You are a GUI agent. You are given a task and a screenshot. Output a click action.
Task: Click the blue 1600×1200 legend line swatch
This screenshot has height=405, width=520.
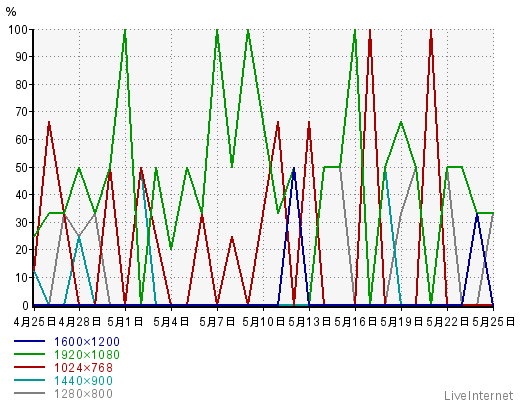tap(29, 341)
